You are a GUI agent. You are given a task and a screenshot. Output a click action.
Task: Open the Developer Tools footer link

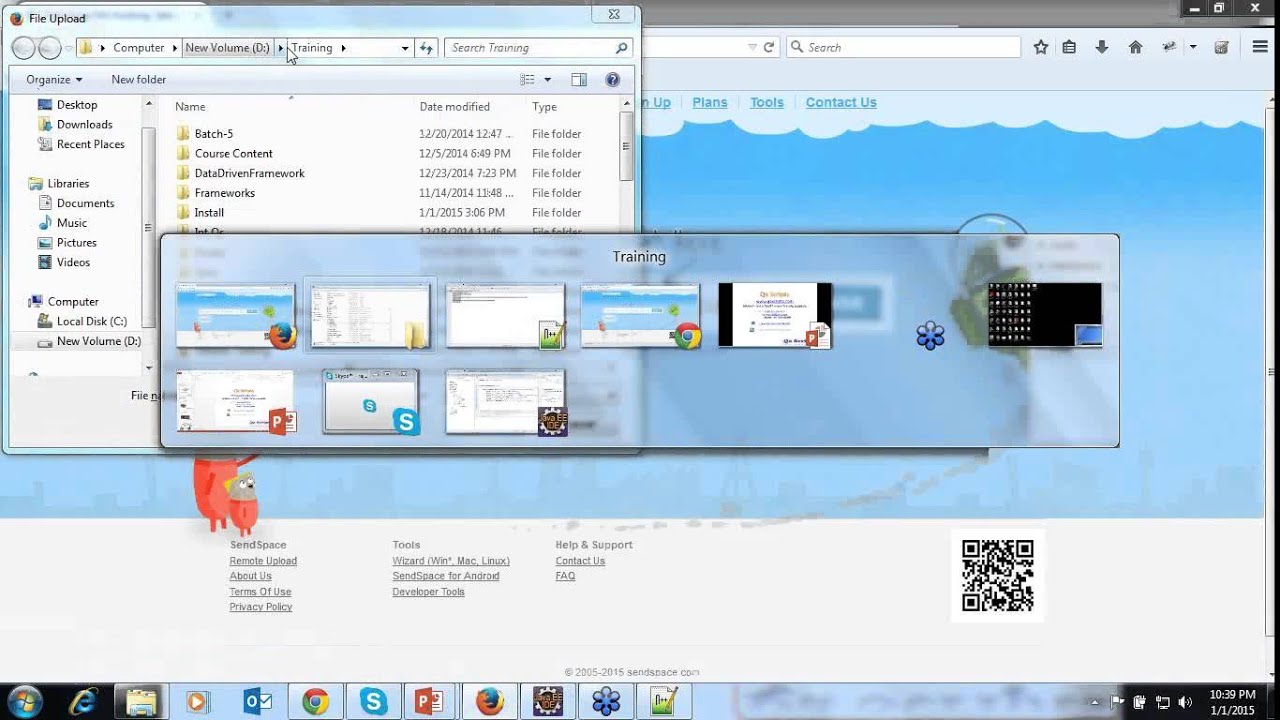coord(428,592)
